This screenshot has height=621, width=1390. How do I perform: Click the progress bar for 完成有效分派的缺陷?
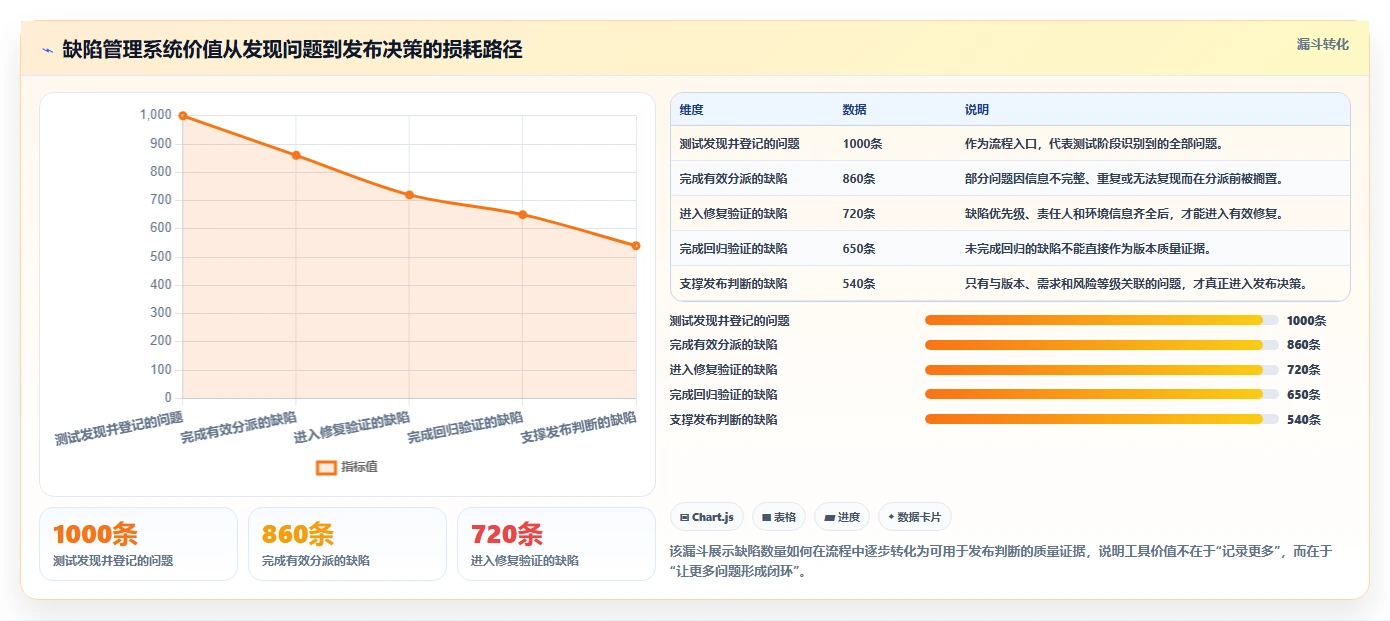point(1102,345)
